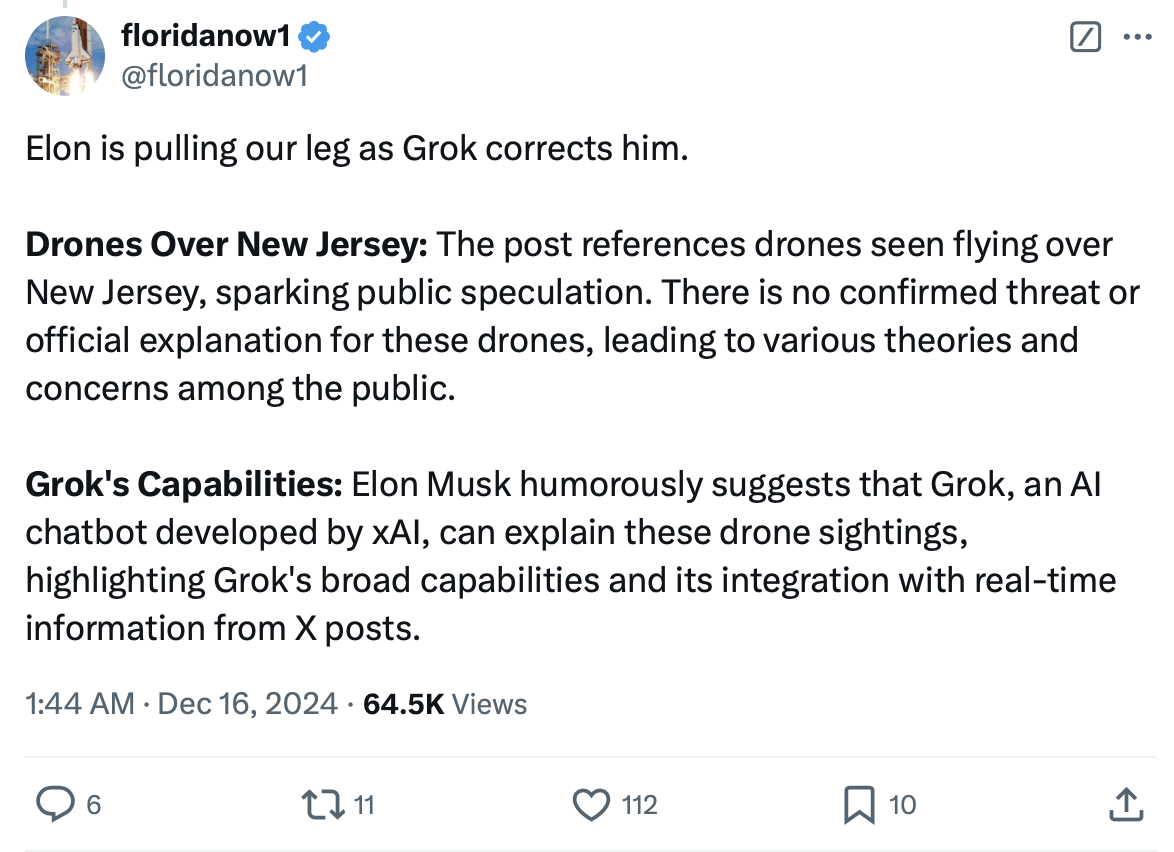
Task: Click the like count of 112
Action: [x=639, y=804]
